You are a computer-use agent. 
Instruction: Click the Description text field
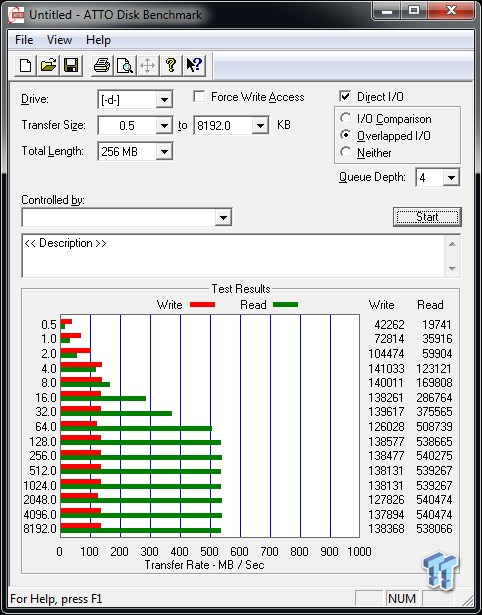click(x=234, y=256)
